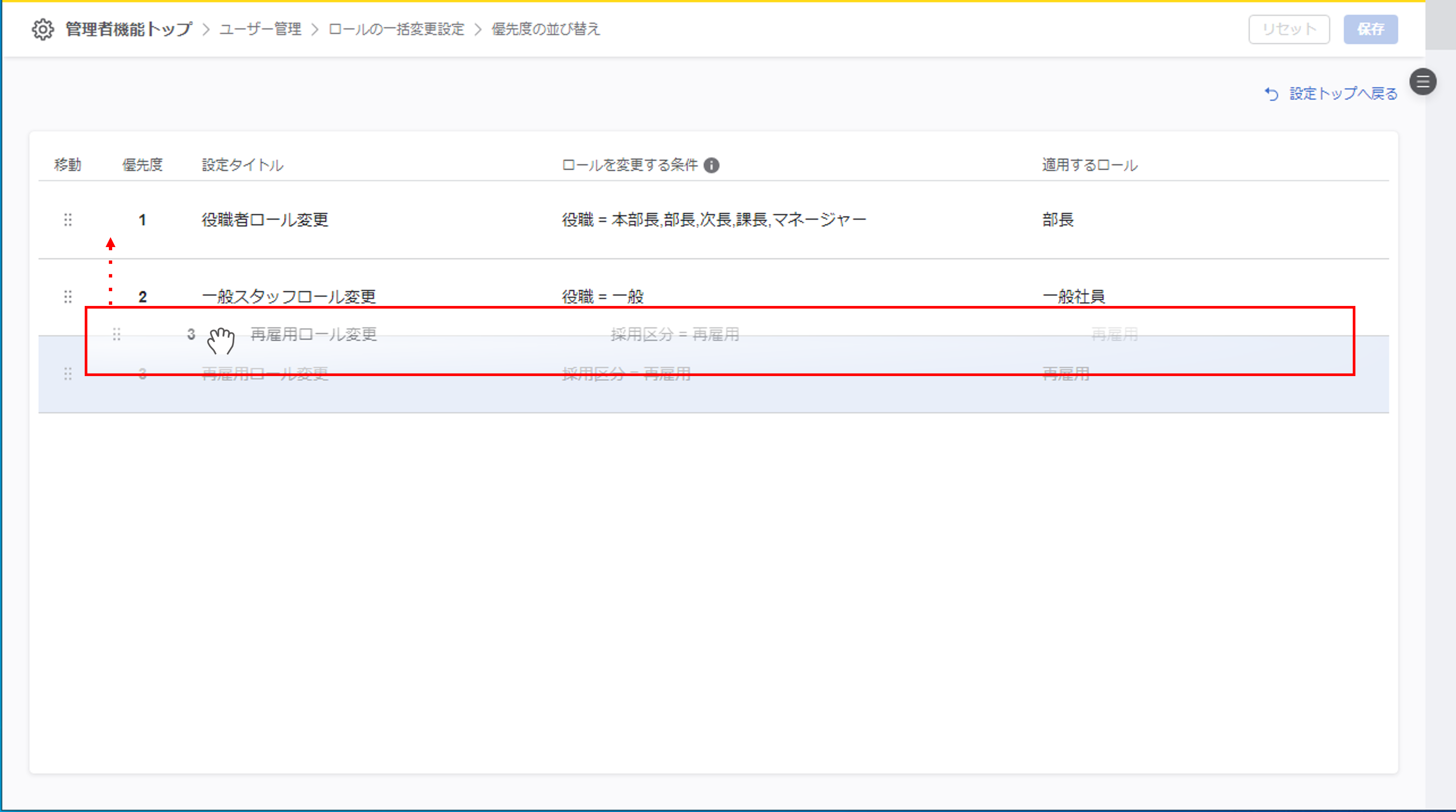The width and height of the screenshot is (1456, 812).
Task: Select the 一般スタッフロール変更 title text
Action: click(x=289, y=297)
